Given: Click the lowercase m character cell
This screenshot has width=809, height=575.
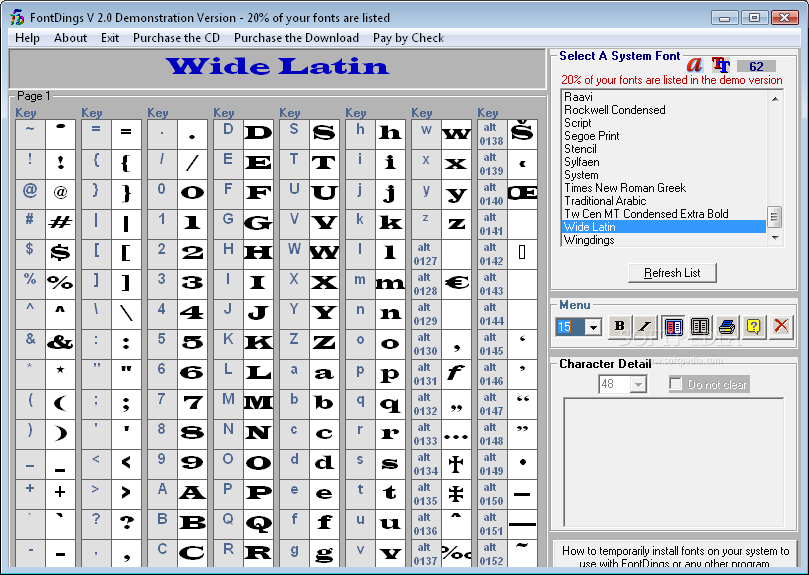Looking at the screenshot, I should 391,283.
